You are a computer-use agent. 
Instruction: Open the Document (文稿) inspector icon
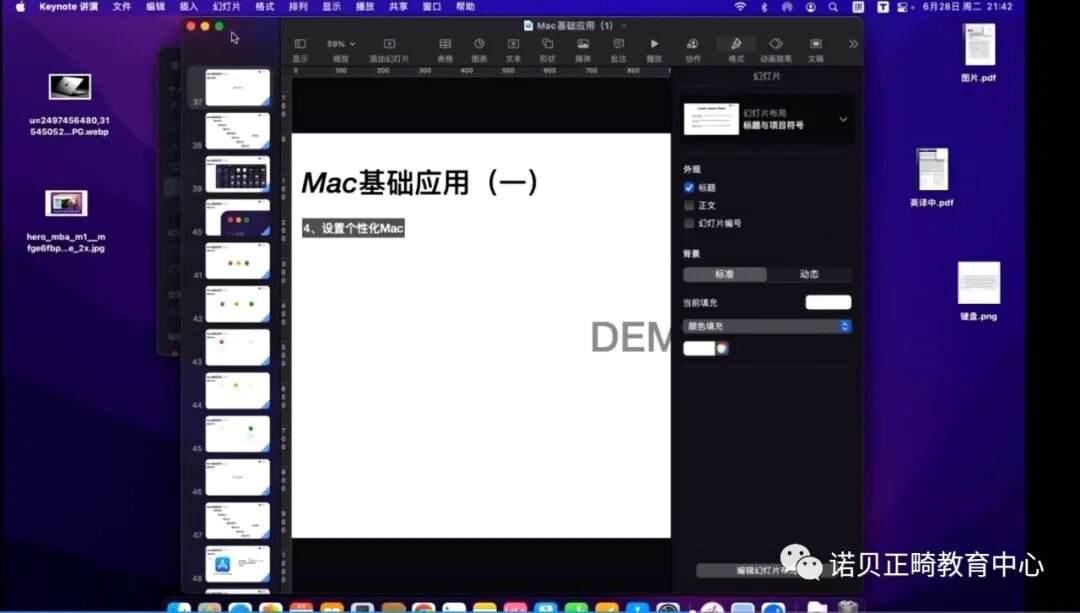[x=816, y=44]
